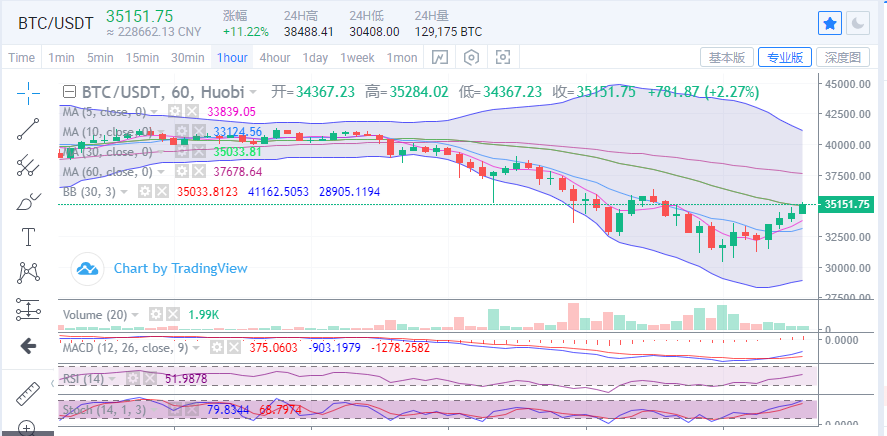Open settings for MA (30, close, 0)
This screenshot has height=436, width=887.
click(x=182, y=152)
